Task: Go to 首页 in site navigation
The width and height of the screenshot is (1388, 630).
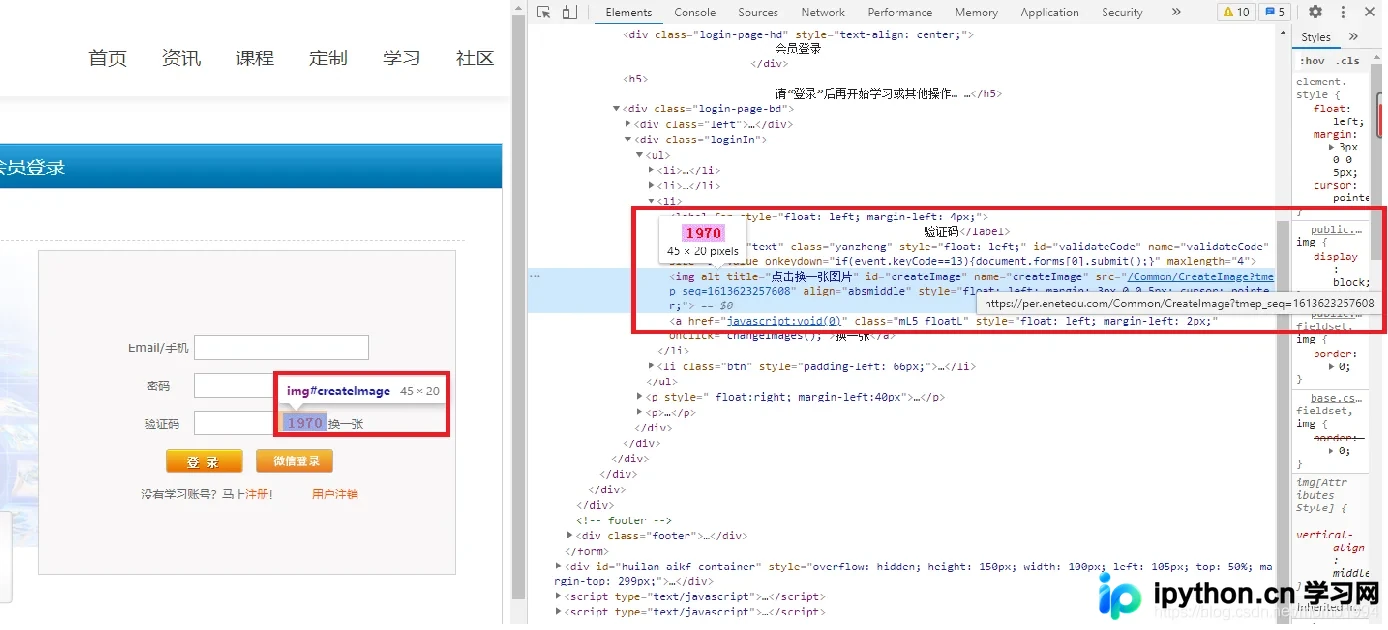Action: tap(108, 58)
